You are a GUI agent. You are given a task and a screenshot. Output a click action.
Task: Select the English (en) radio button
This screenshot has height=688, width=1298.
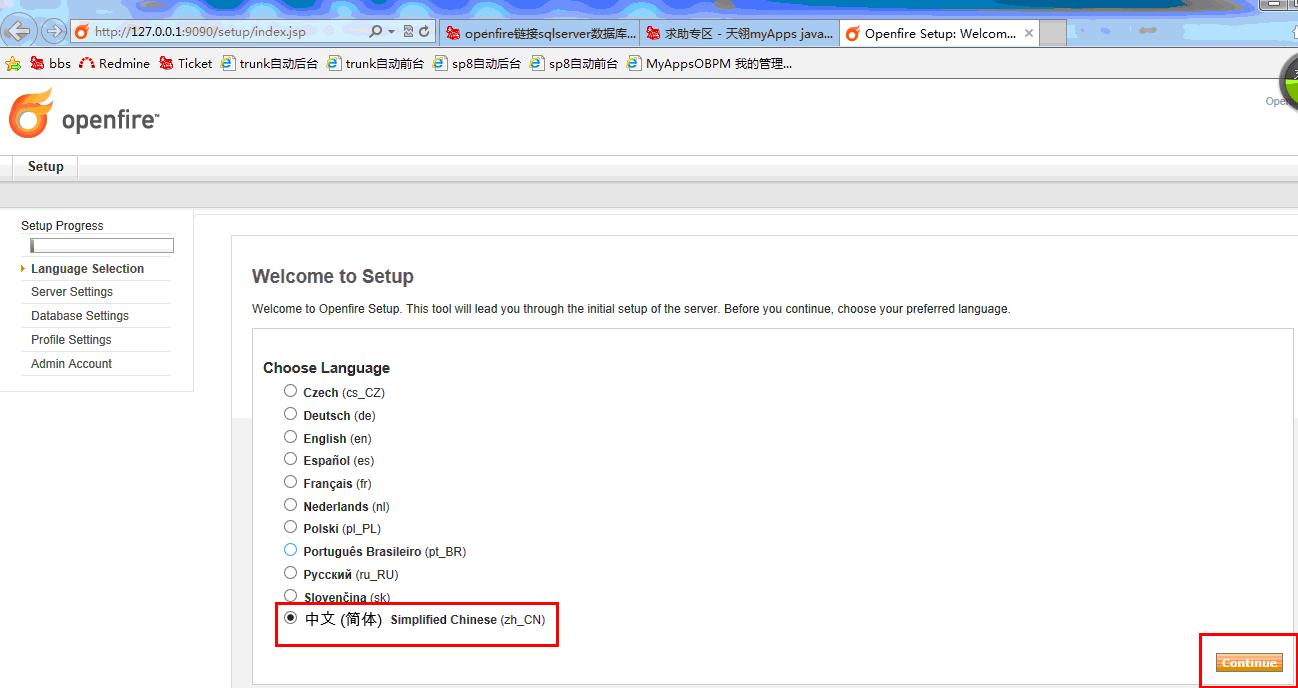tap(290, 437)
